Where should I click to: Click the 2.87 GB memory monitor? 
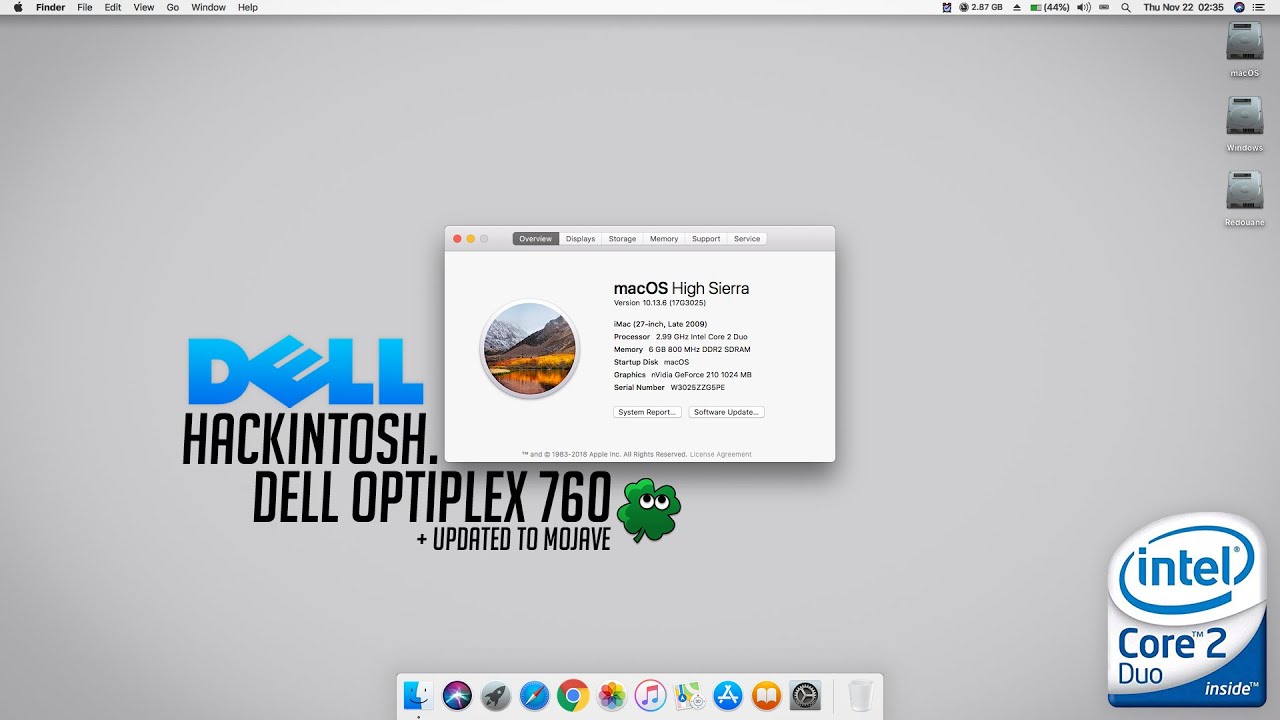click(x=981, y=7)
